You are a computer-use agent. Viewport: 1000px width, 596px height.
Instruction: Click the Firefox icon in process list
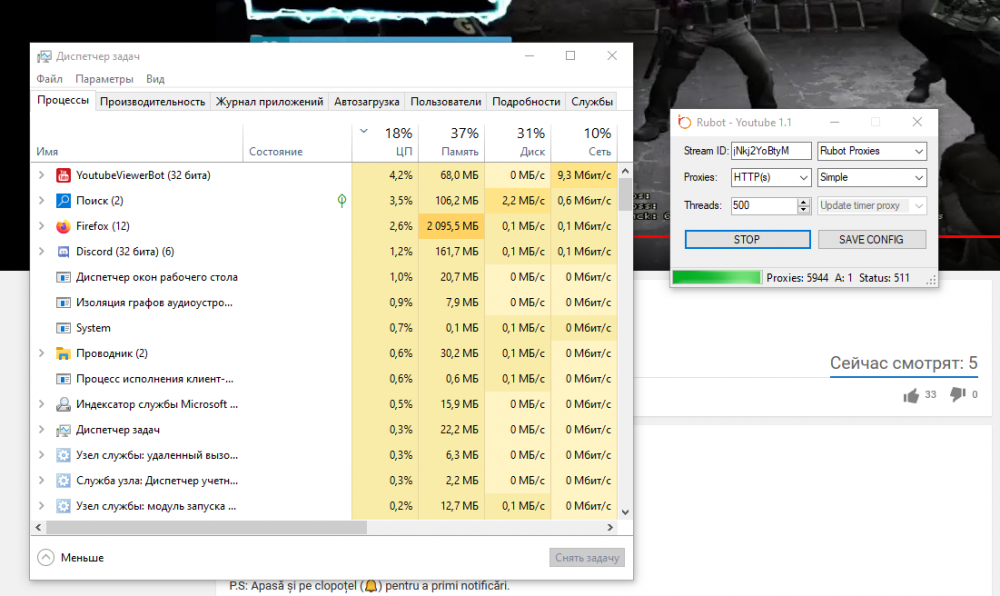click(x=64, y=226)
